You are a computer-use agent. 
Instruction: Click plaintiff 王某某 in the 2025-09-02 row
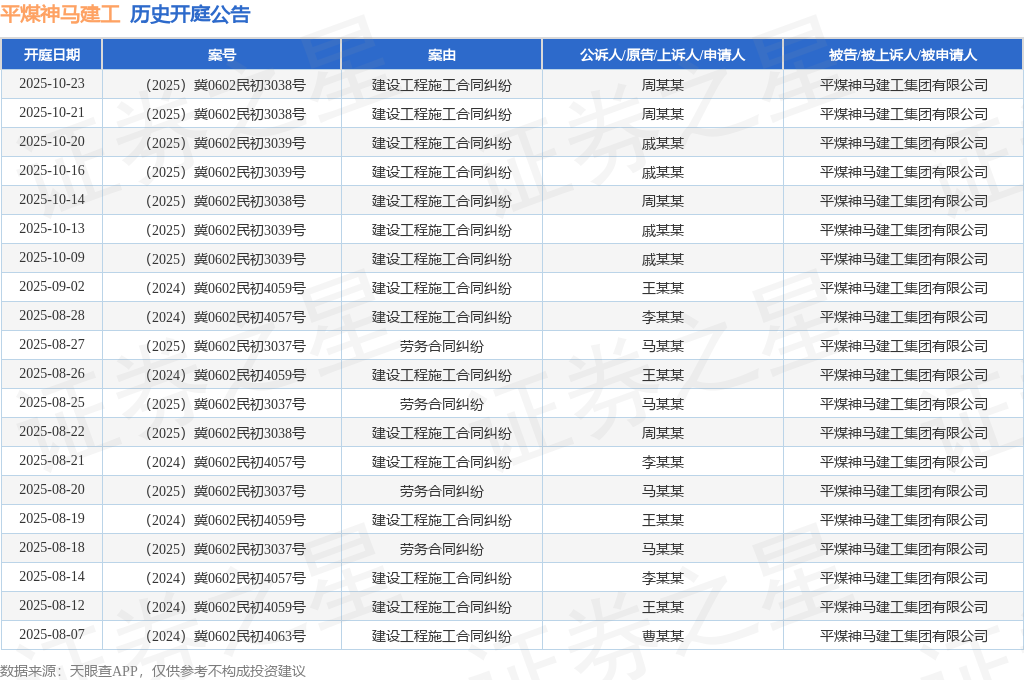[662, 288]
